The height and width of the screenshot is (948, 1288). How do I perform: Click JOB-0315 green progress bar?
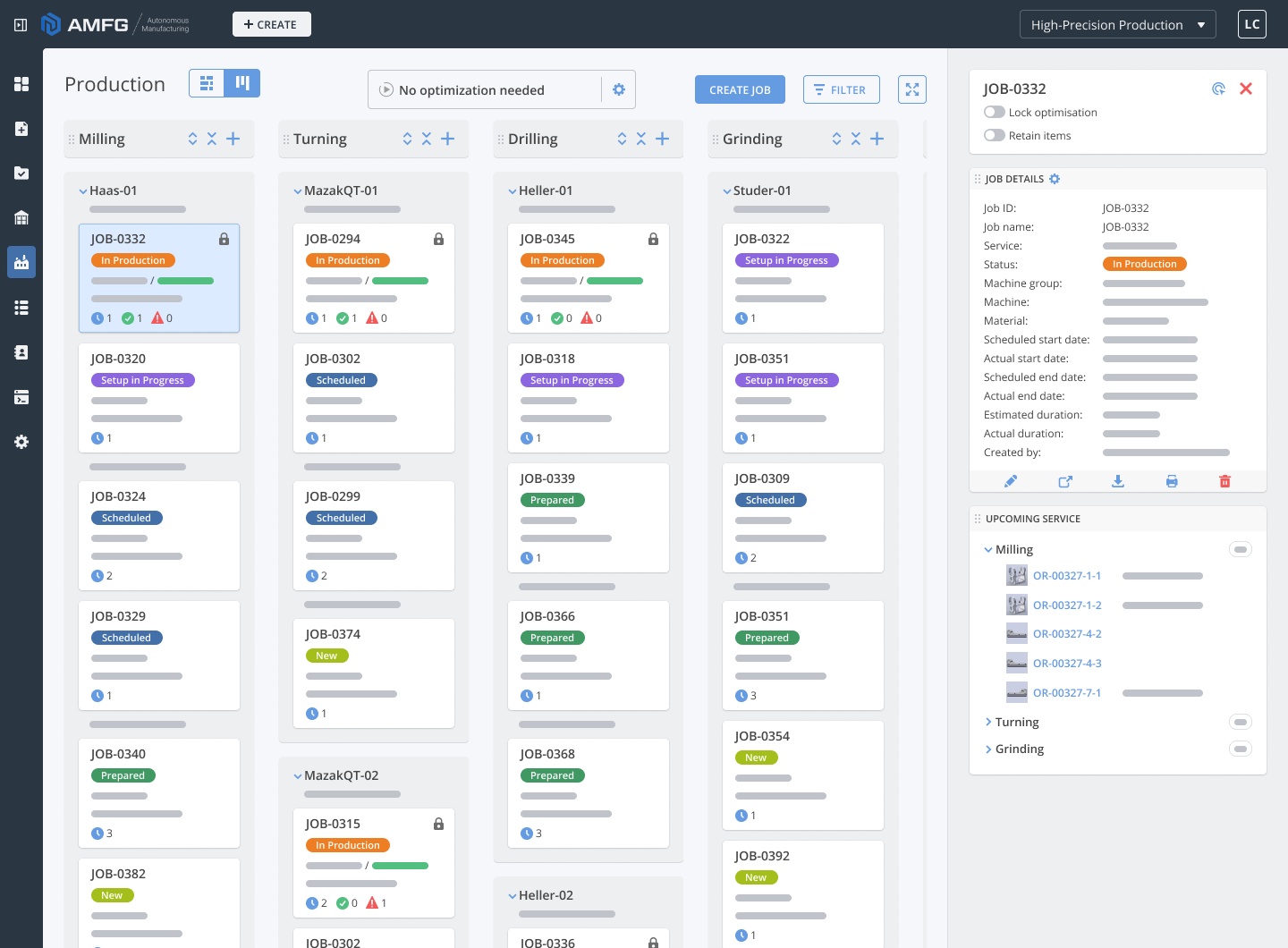(x=400, y=866)
